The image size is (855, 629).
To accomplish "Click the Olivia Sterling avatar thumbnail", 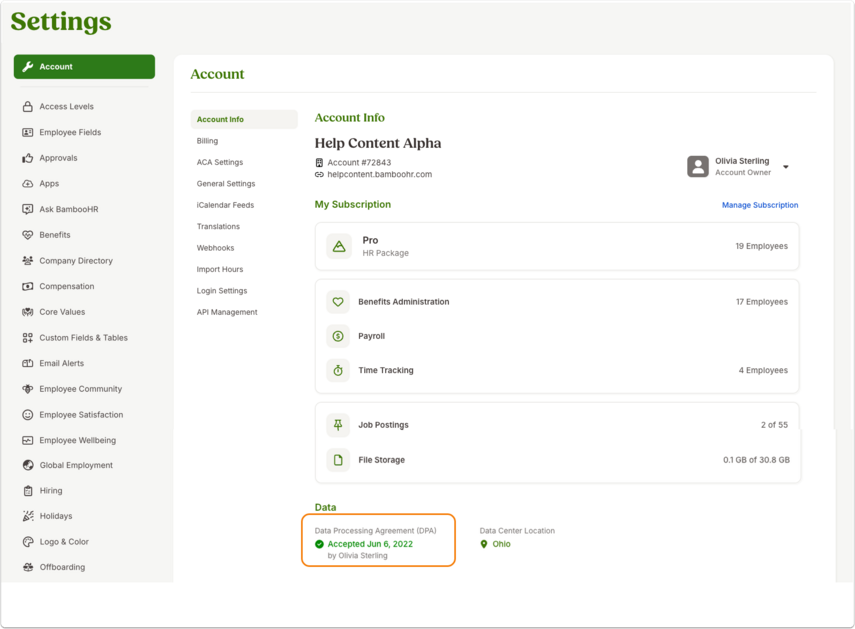I will 697,166.
